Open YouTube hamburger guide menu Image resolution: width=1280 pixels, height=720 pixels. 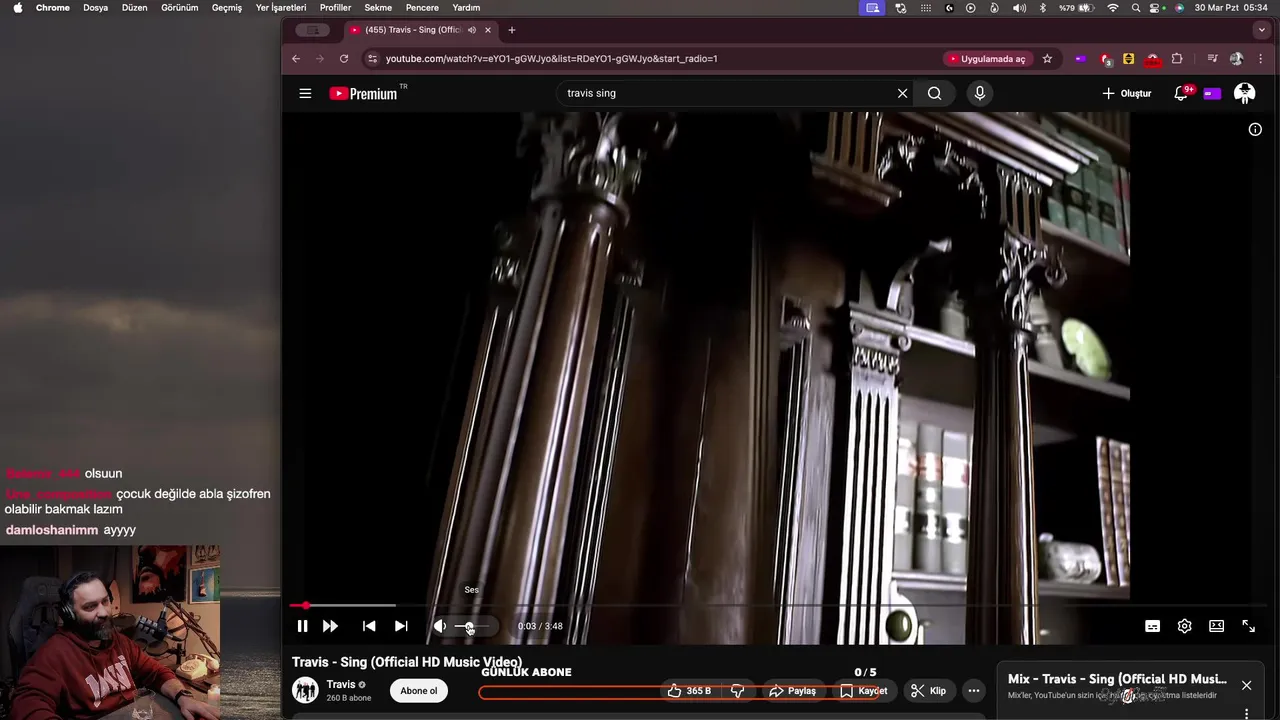[305, 93]
